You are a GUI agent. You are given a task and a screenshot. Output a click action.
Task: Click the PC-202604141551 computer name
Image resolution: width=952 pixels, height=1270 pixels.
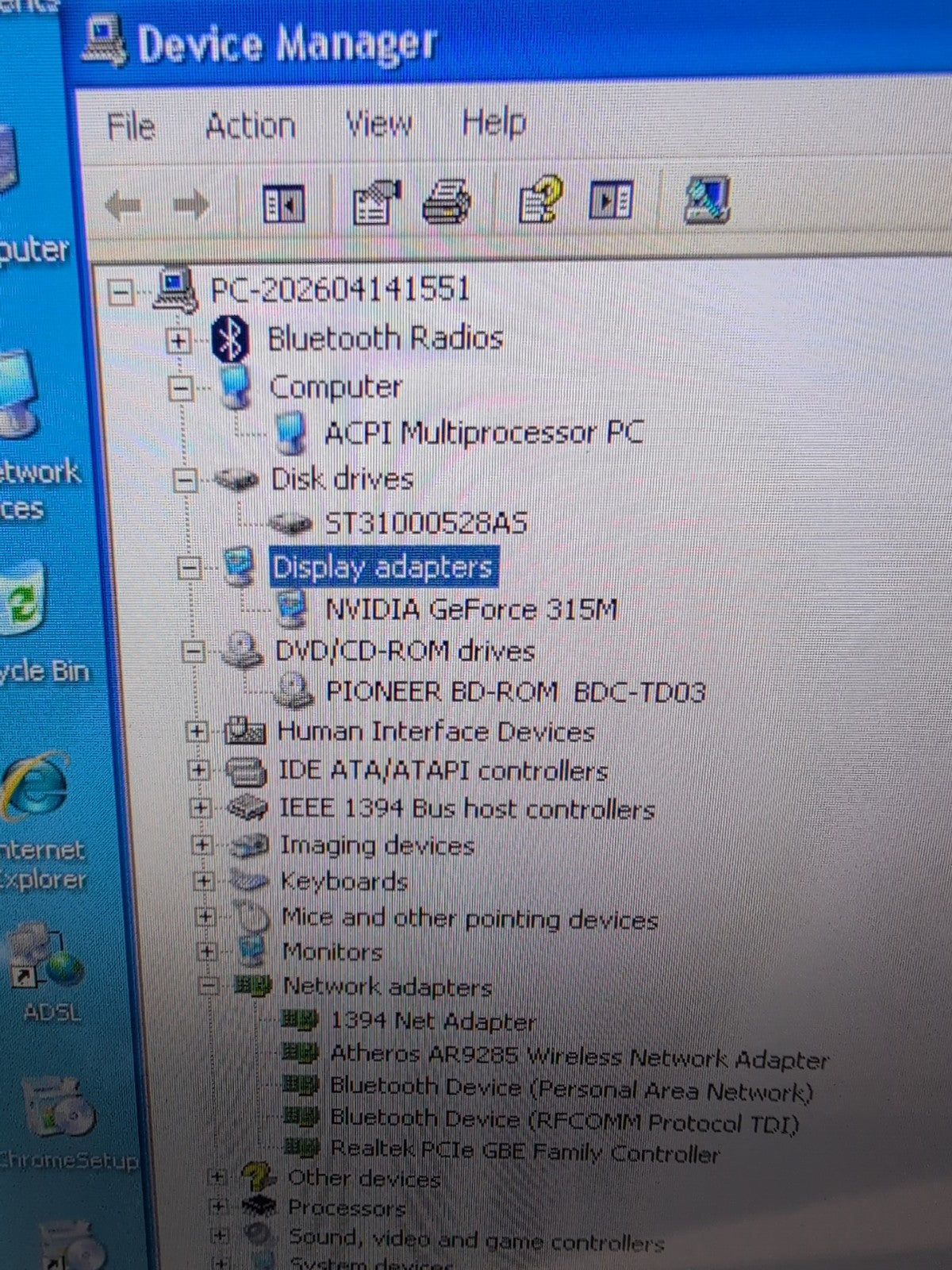(x=340, y=289)
